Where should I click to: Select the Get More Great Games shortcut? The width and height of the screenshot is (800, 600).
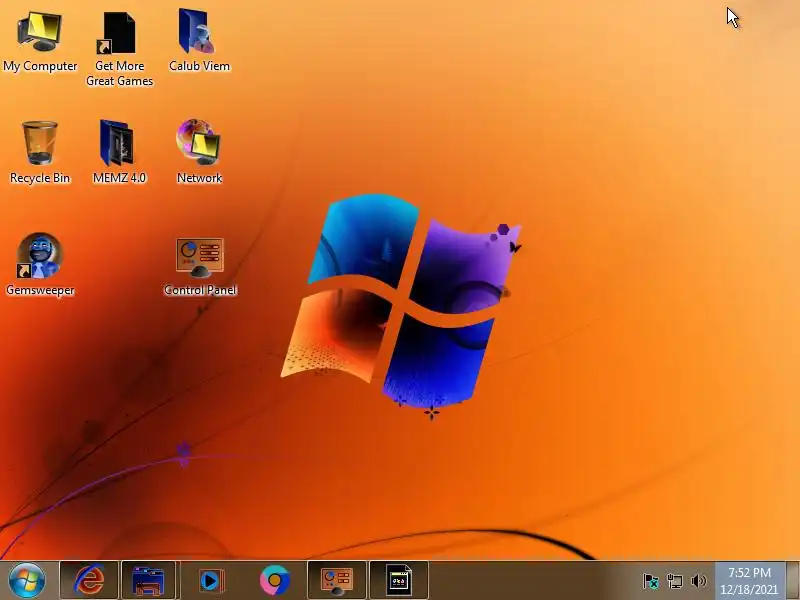(119, 49)
